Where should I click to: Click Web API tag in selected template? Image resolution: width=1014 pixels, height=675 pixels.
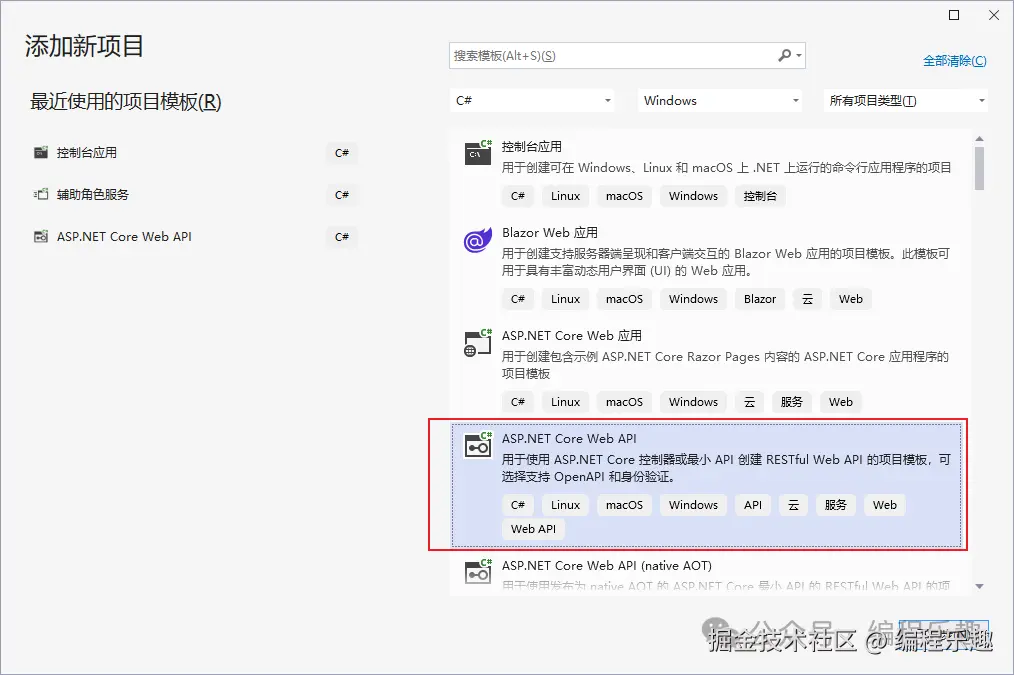click(534, 530)
